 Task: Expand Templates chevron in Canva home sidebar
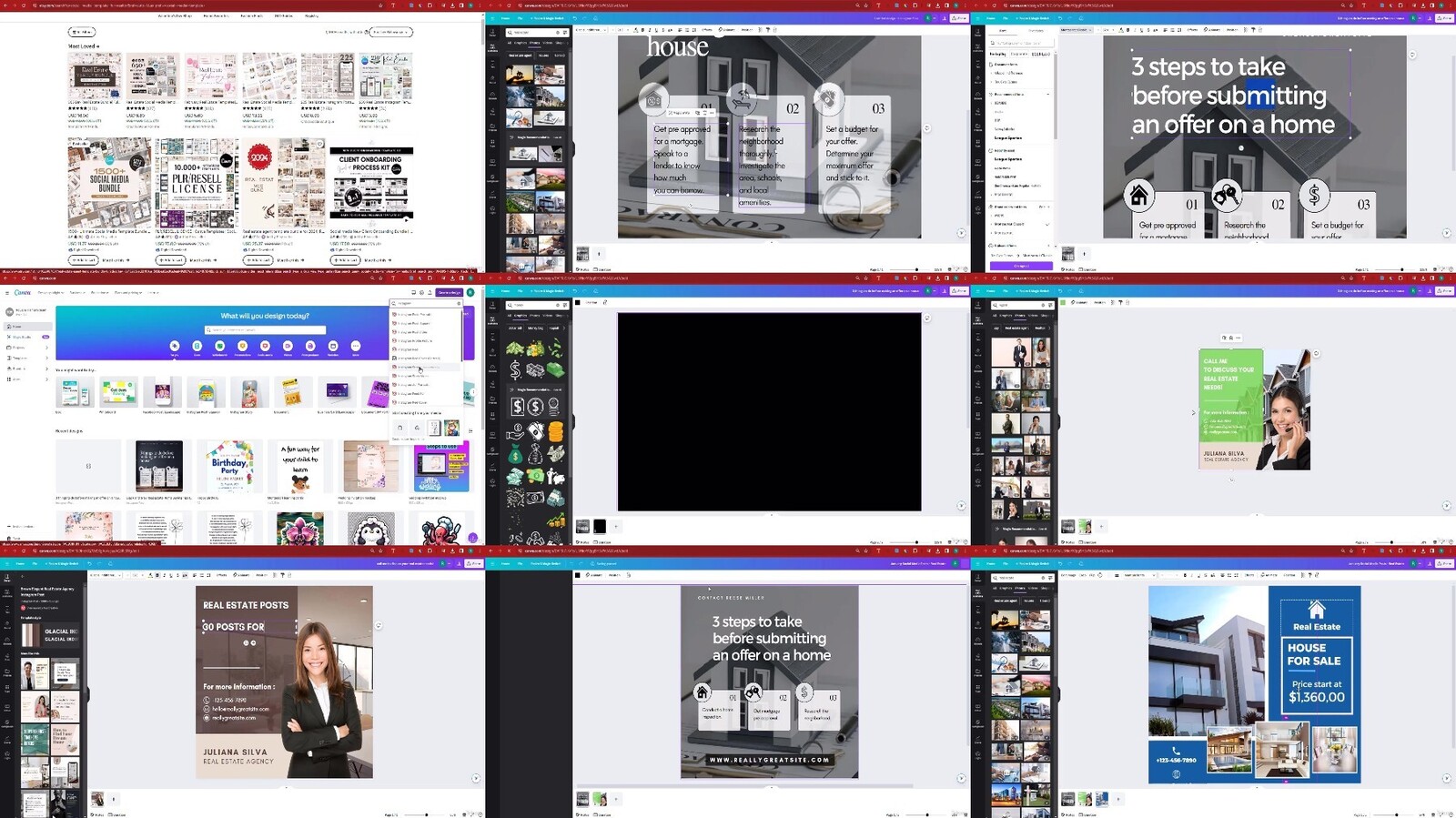pos(46,358)
